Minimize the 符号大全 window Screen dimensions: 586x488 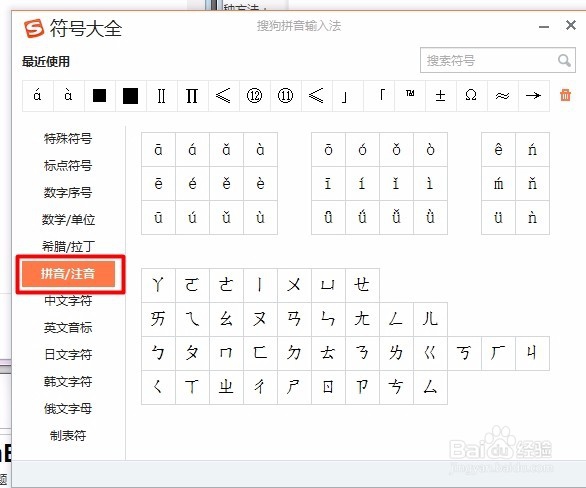pyautogui.click(x=544, y=27)
